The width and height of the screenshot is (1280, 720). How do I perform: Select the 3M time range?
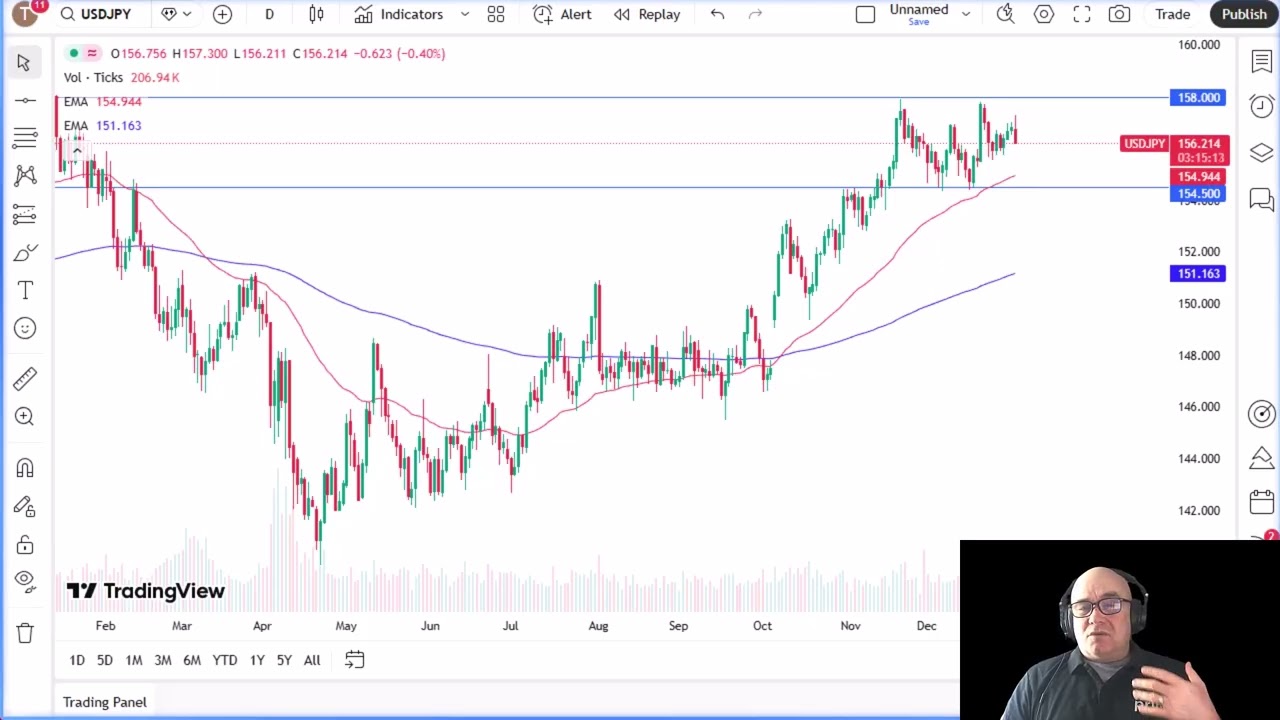coord(163,660)
